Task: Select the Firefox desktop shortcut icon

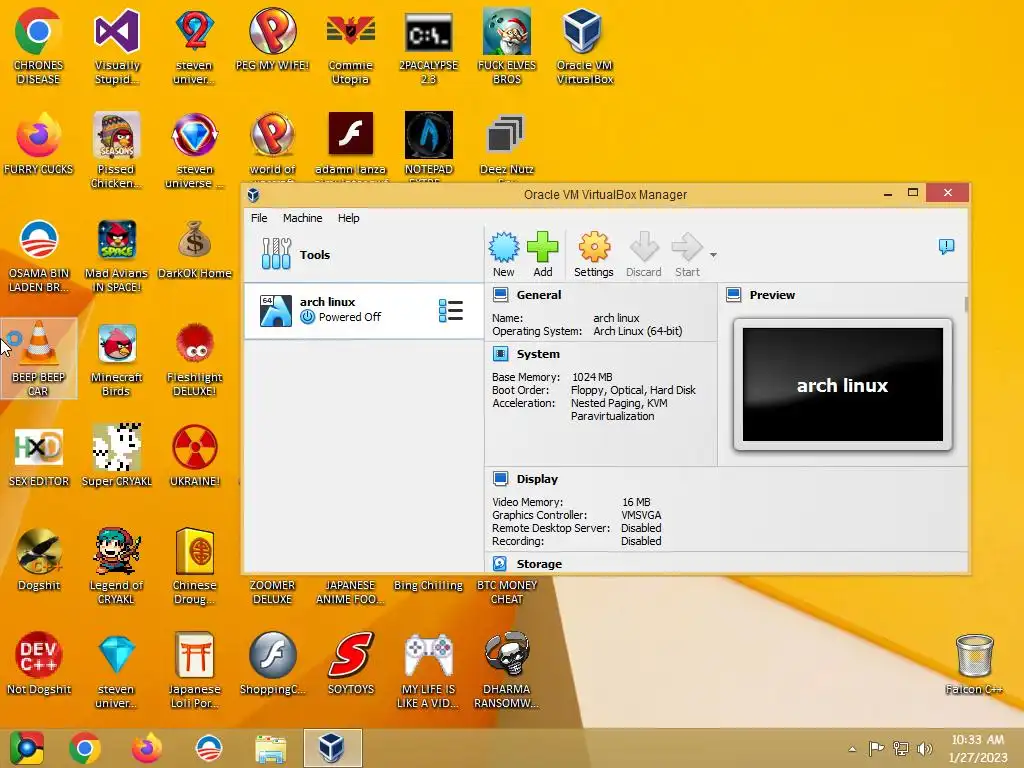Action: coord(38,144)
